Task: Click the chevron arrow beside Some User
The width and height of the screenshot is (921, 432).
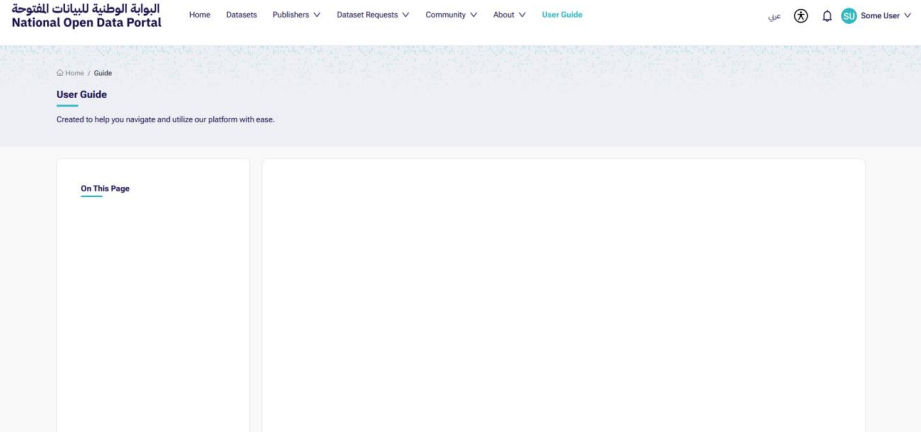Action: 907,15
